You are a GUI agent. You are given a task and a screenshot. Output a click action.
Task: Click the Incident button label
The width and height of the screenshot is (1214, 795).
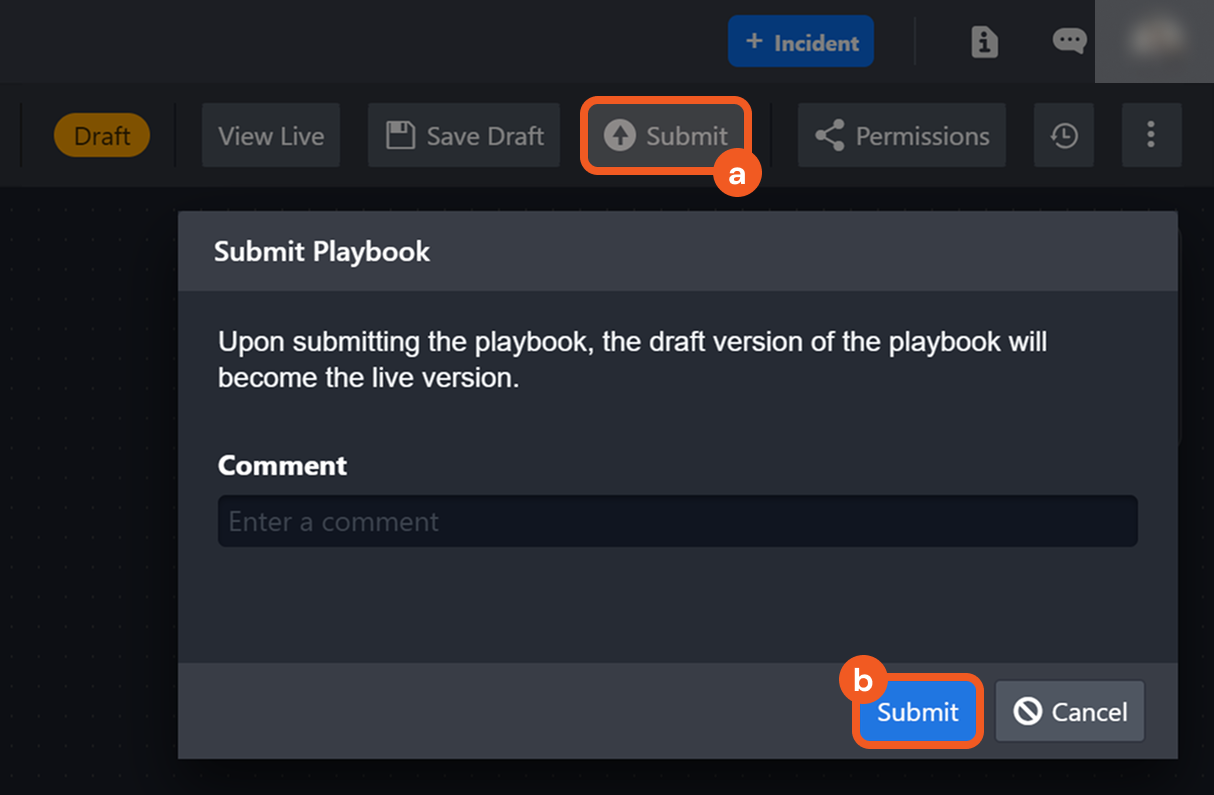pyautogui.click(x=816, y=43)
